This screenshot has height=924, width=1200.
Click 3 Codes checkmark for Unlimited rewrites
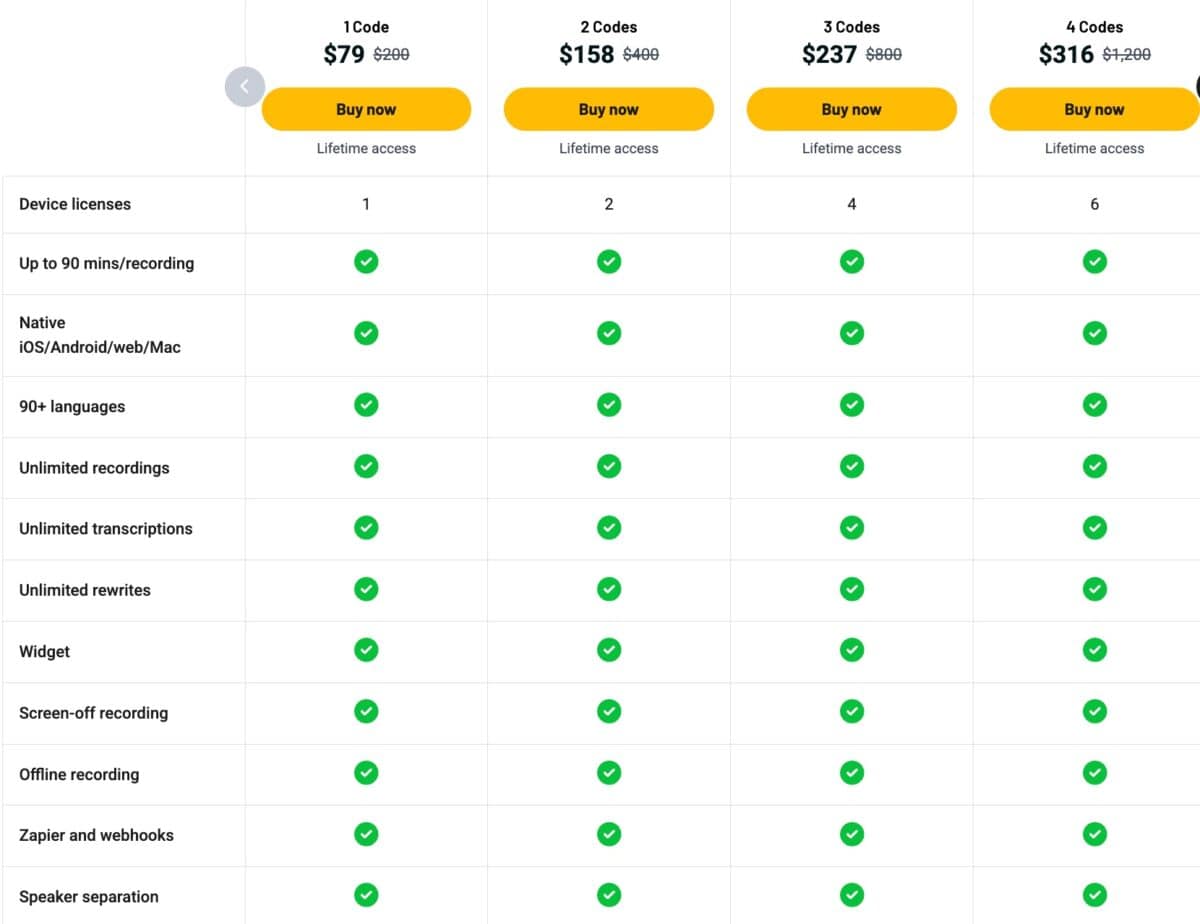click(851, 589)
